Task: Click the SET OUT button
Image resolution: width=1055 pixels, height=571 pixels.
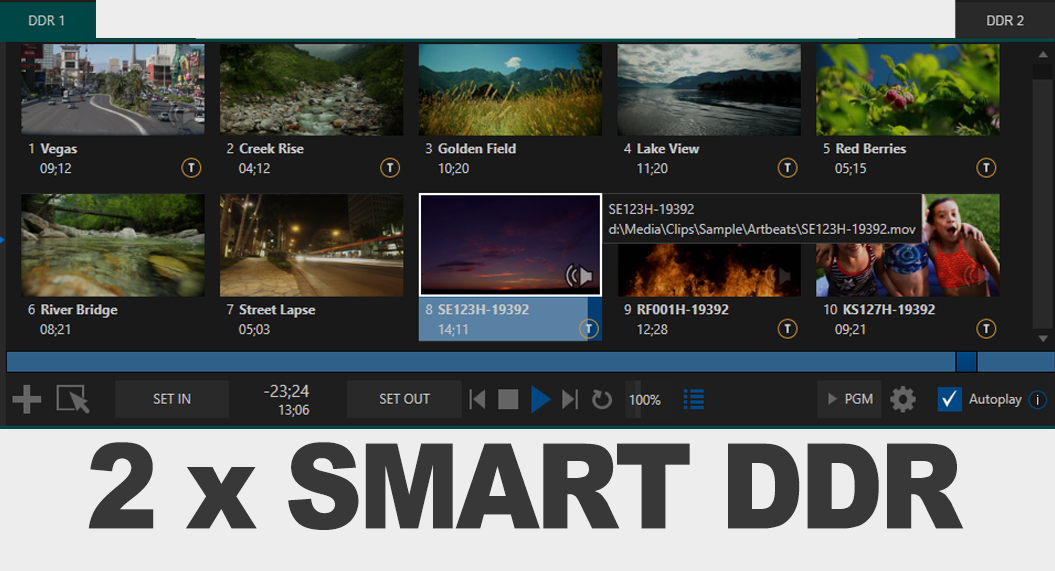Action: (x=404, y=399)
